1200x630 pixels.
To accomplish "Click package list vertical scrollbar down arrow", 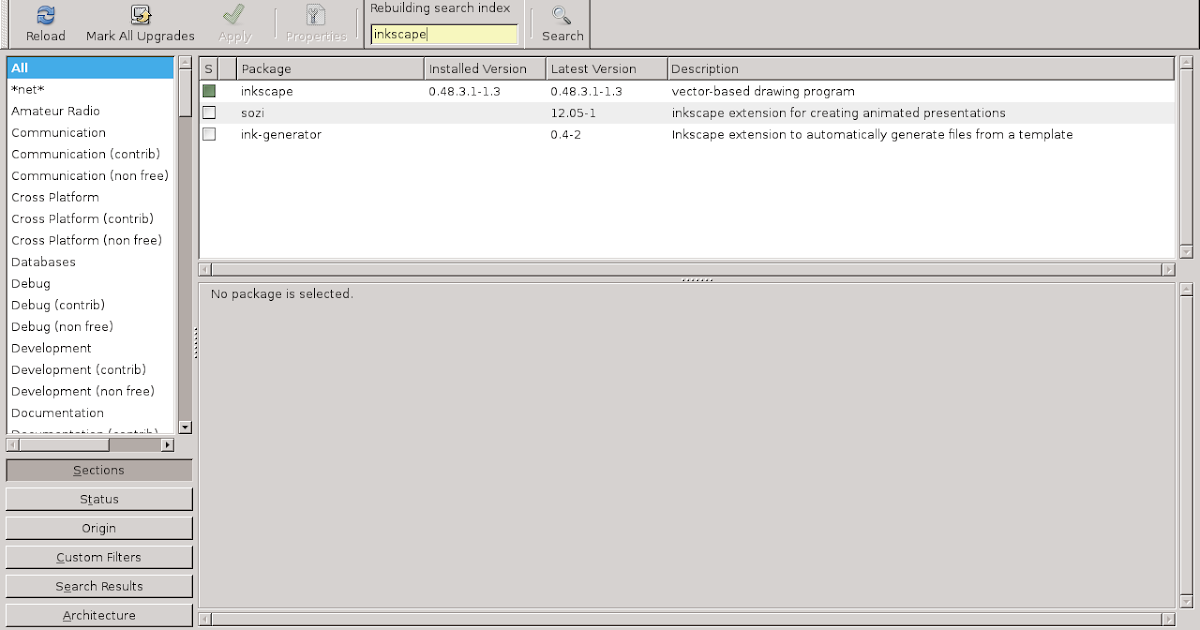I will tap(1186, 252).
